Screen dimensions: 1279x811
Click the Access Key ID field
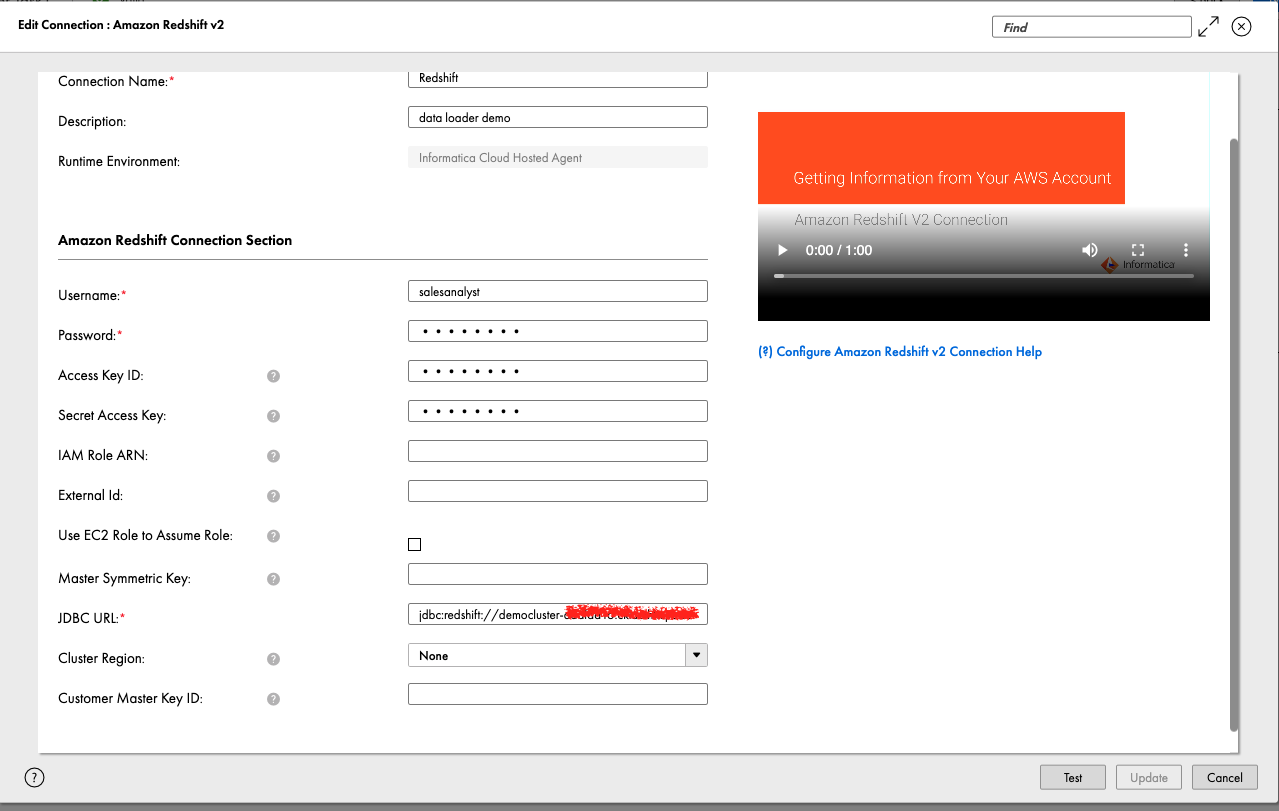coord(558,371)
